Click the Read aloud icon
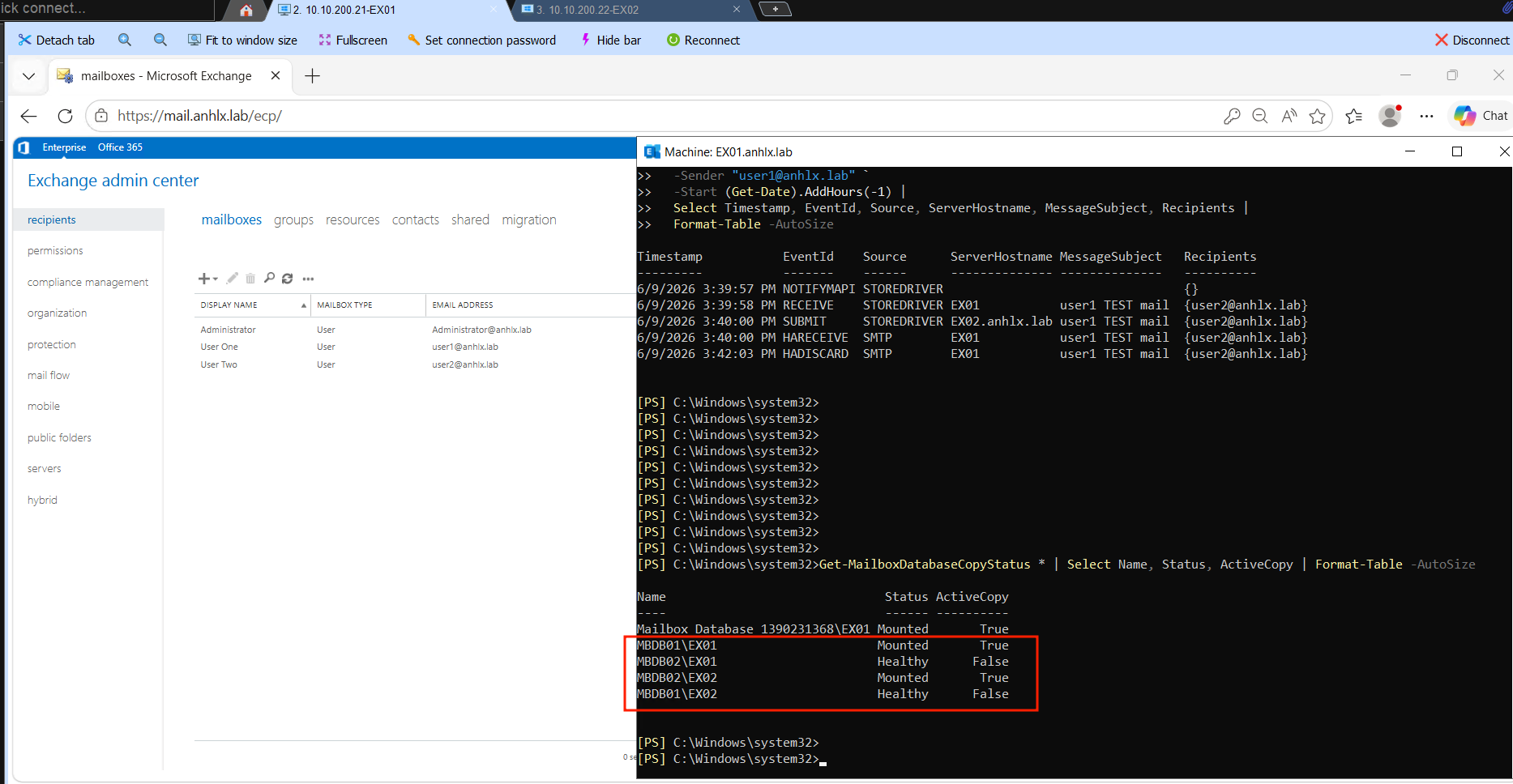The height and width of the screenshot is (784, 1513). point(1289,116)
